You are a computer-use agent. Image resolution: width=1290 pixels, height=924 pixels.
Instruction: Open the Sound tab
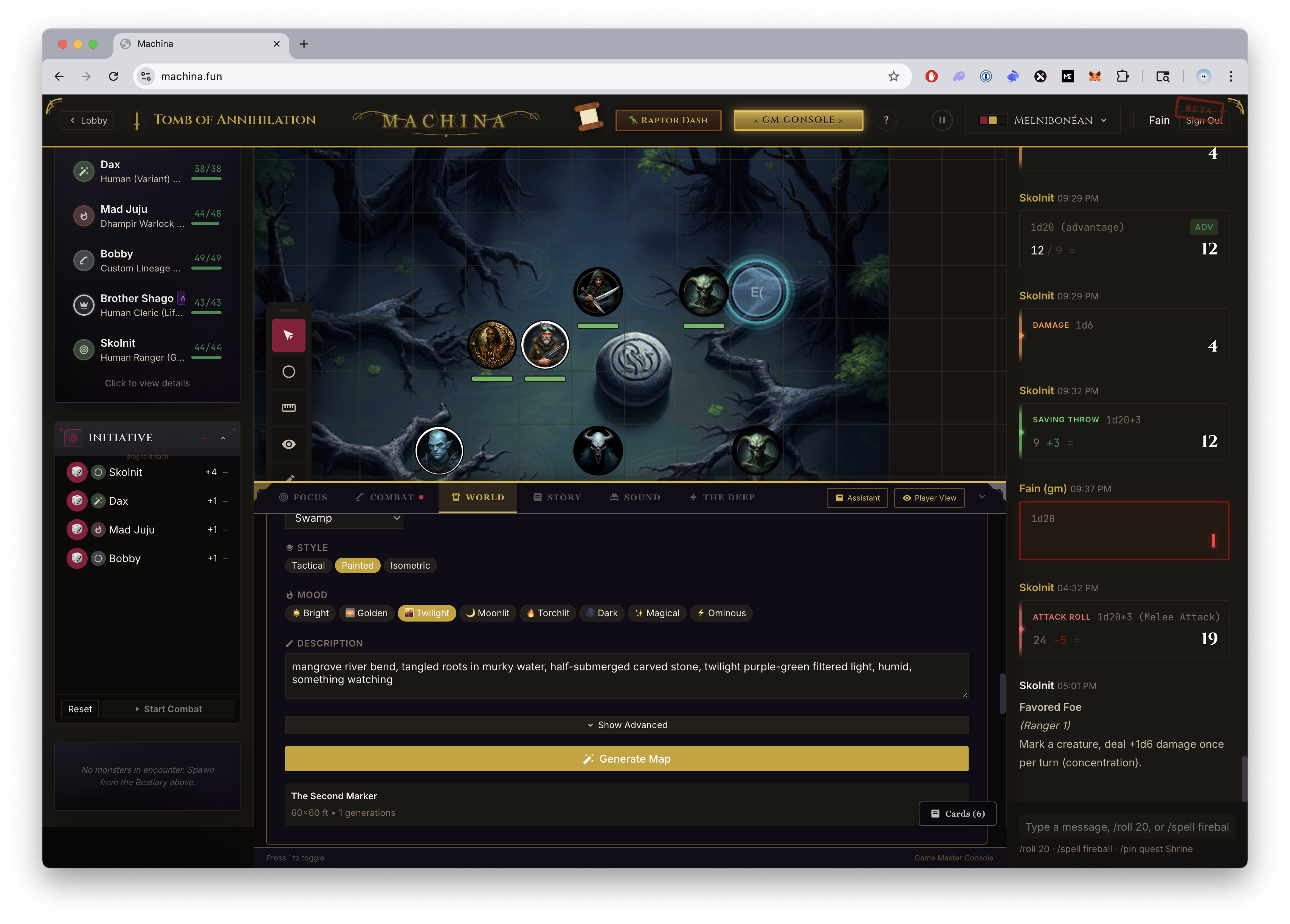[x=635, y=497]
